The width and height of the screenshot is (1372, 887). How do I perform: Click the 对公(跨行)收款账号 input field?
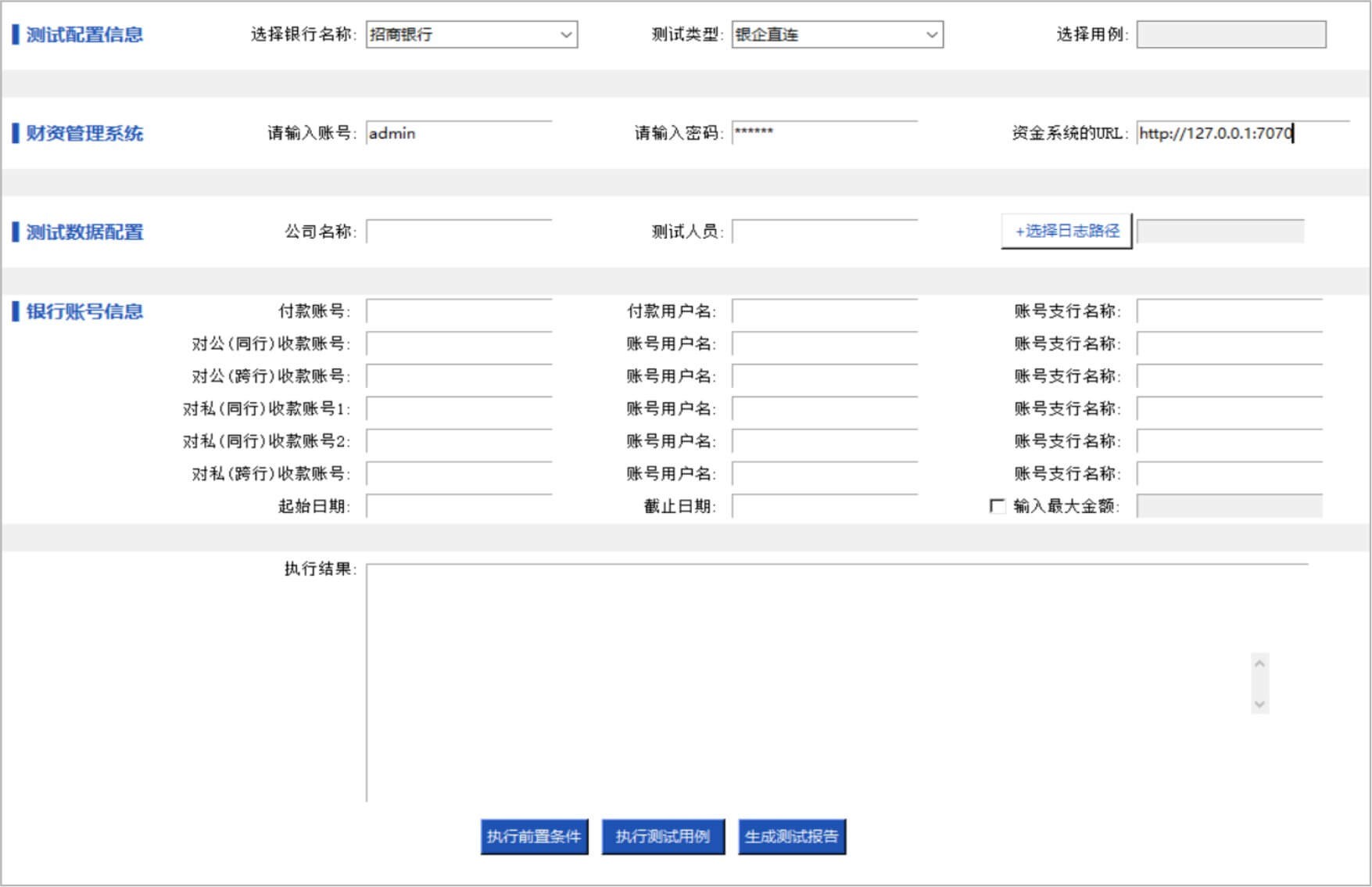click(x=459, y=377)
